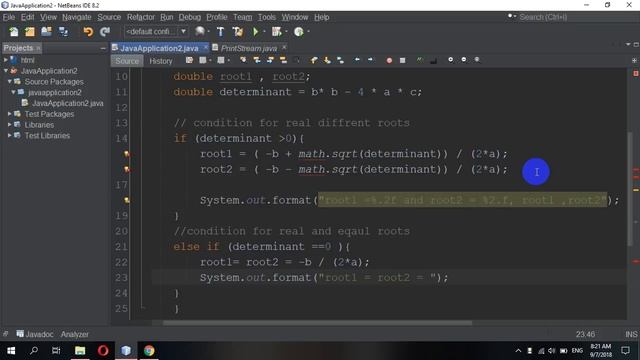
Task: Click the Zoom In editor icon
Action: (451, 60)
